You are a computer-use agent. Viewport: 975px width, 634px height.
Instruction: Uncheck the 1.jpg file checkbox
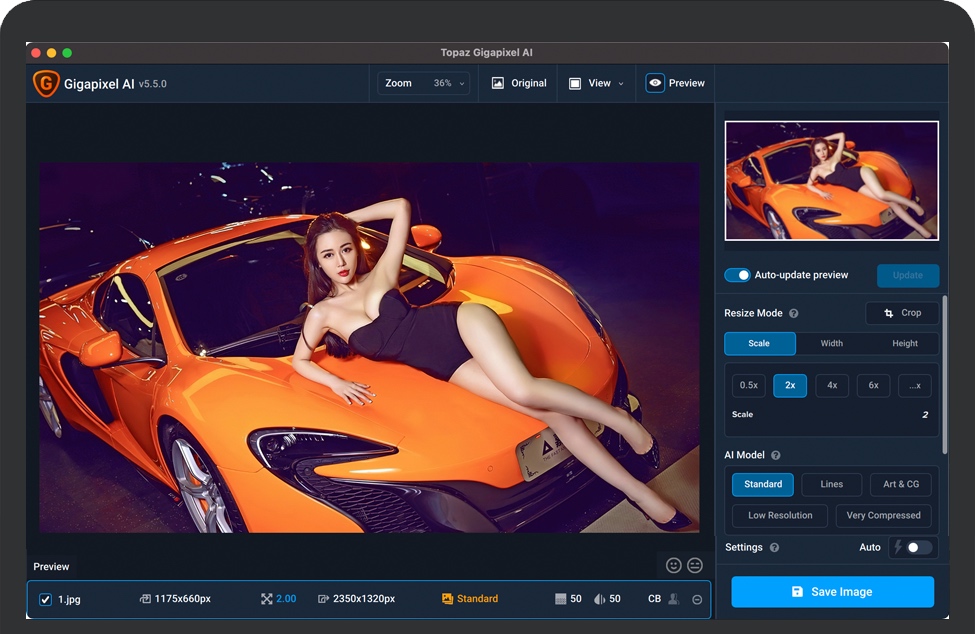(45, 600)
